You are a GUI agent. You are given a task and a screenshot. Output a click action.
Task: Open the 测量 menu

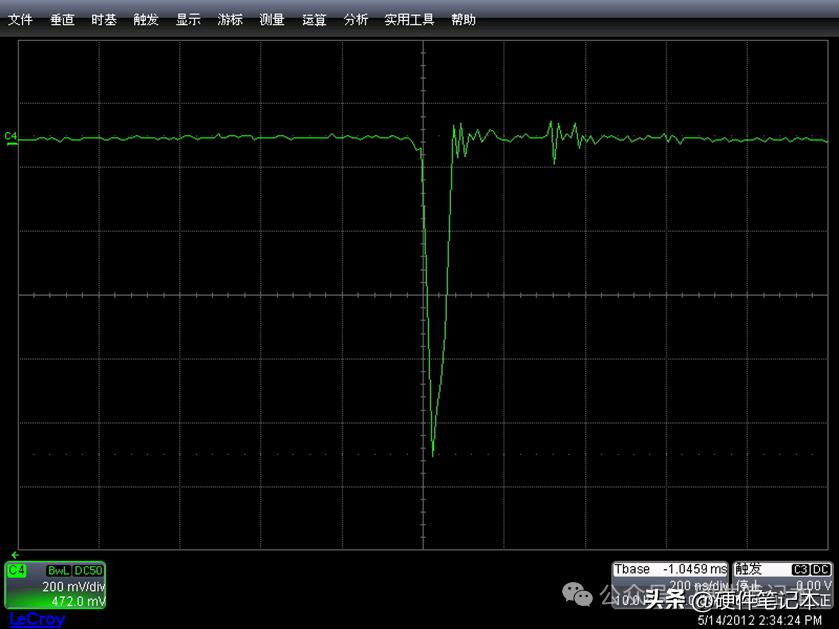coord(271,18)
